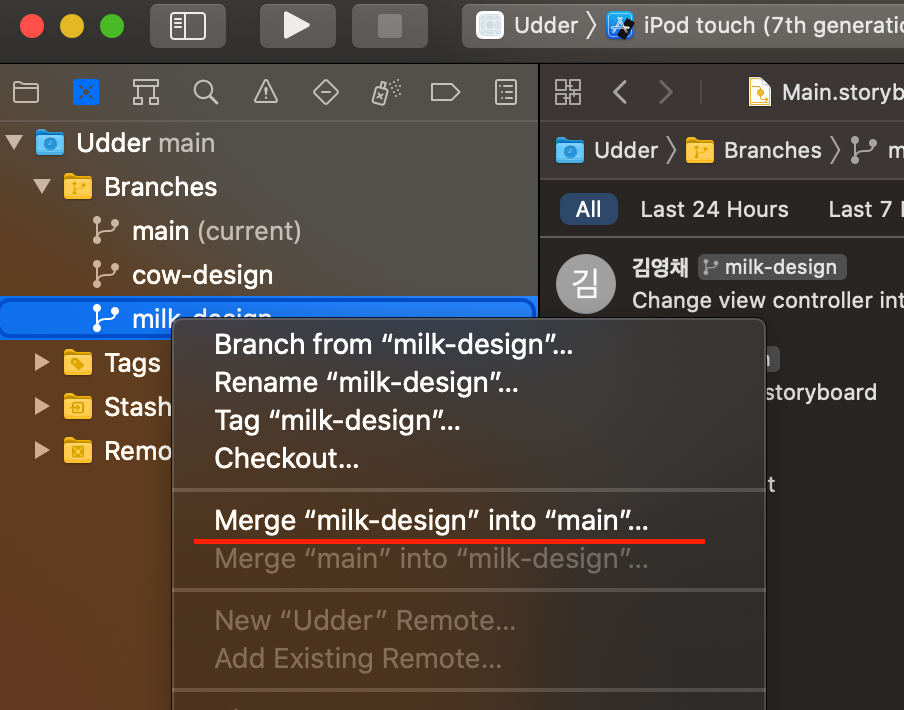The width and height of the screenshot is (904, 710).
Task: Run the project with the Play button
Action: click(297, 26)
